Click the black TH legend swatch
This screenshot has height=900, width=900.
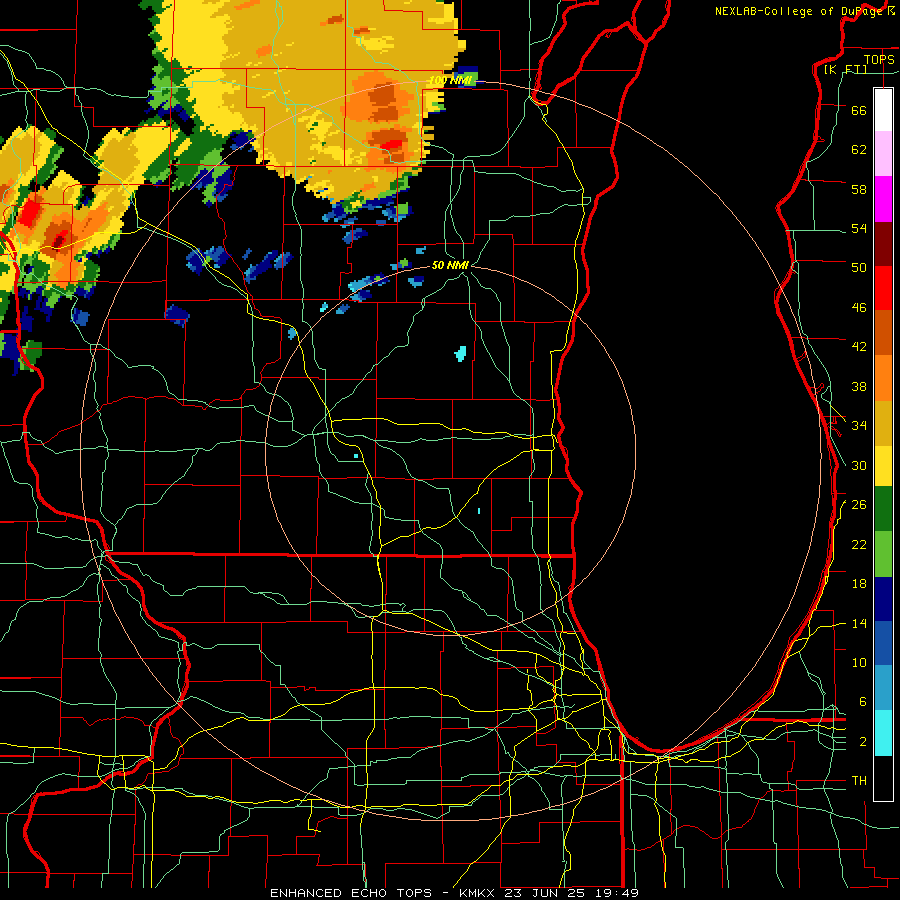[x=883, y=778]
